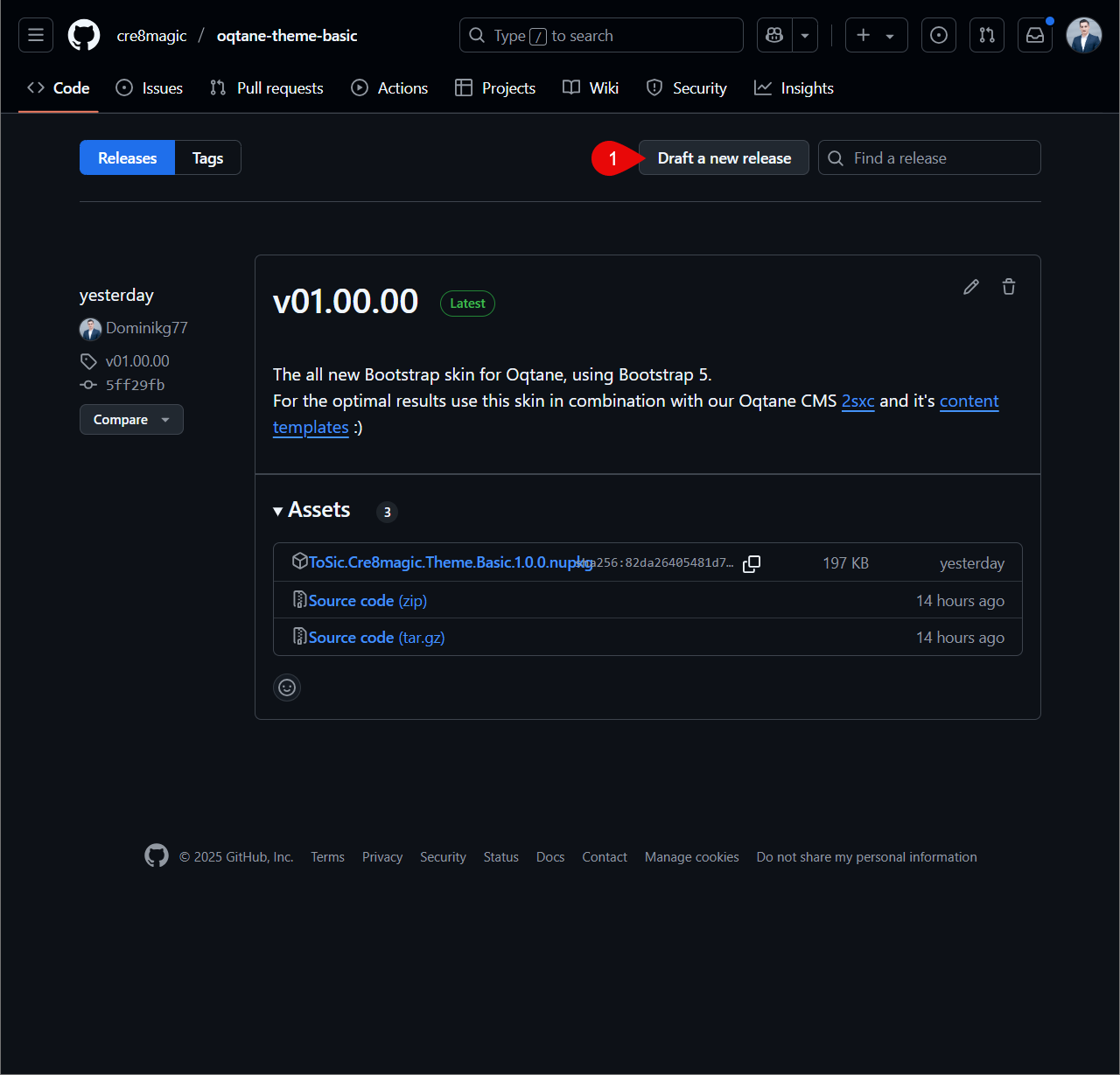Click the Dominikg77 avatar image
Image resolution: width=1120 pixels, height=1075 pixels.
pos(91,329)
